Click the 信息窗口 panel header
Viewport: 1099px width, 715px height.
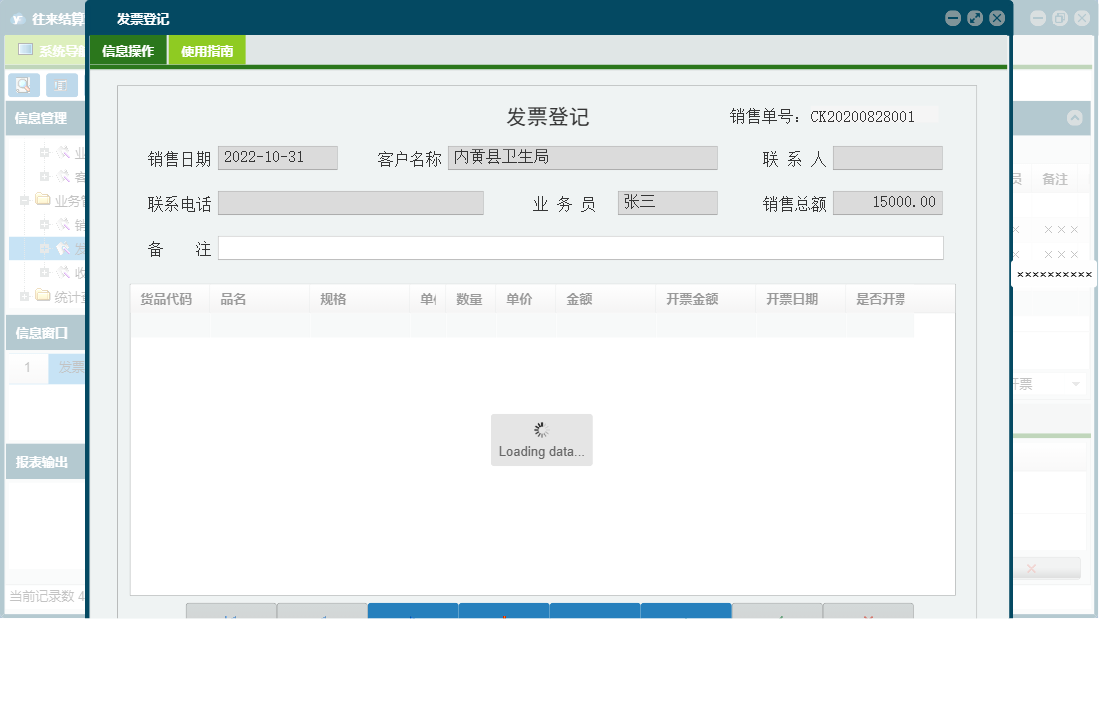coord(42,332)
